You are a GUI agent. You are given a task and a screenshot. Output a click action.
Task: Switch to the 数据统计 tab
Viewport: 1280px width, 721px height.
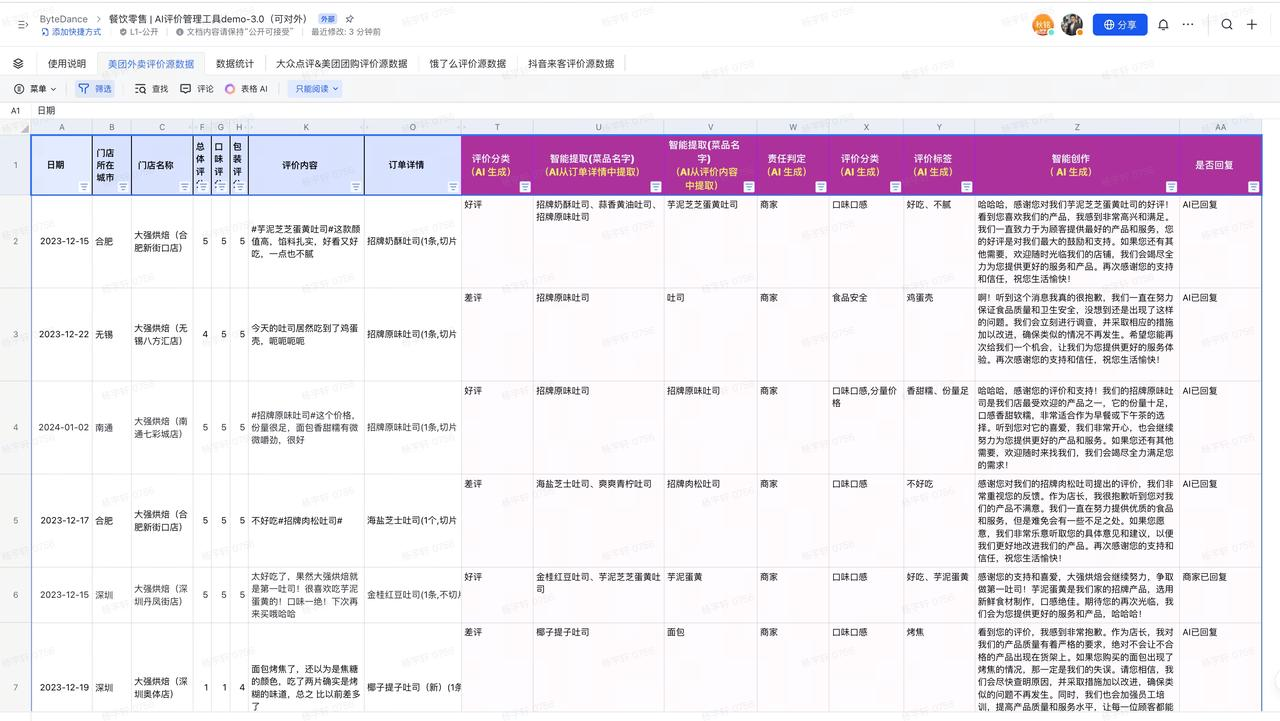235,63
